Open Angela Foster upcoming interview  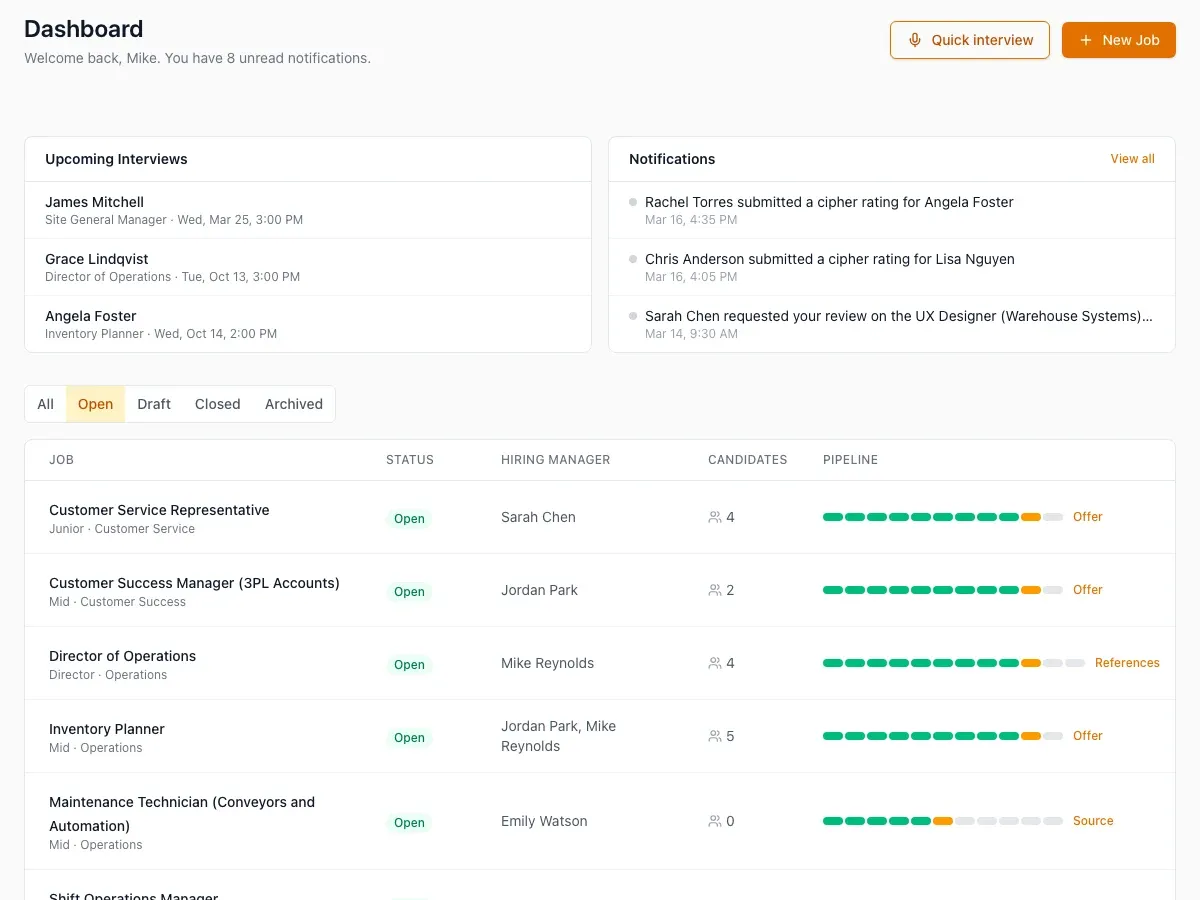click(308, 324)
